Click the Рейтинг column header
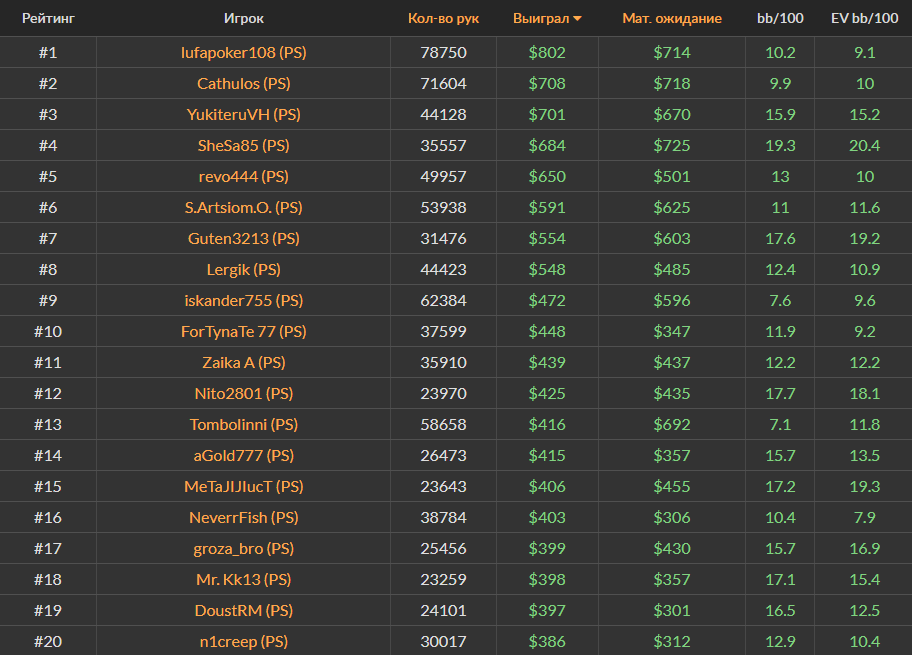 point(48,18)
